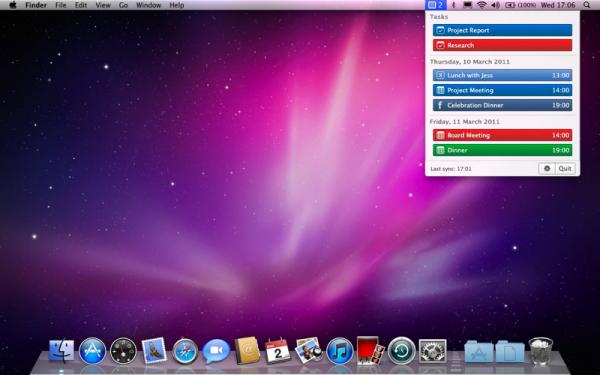Open the calendar menu bar icon showing 2
The height and width of the screenshot is (375, 600).
(x=435, y=5)
